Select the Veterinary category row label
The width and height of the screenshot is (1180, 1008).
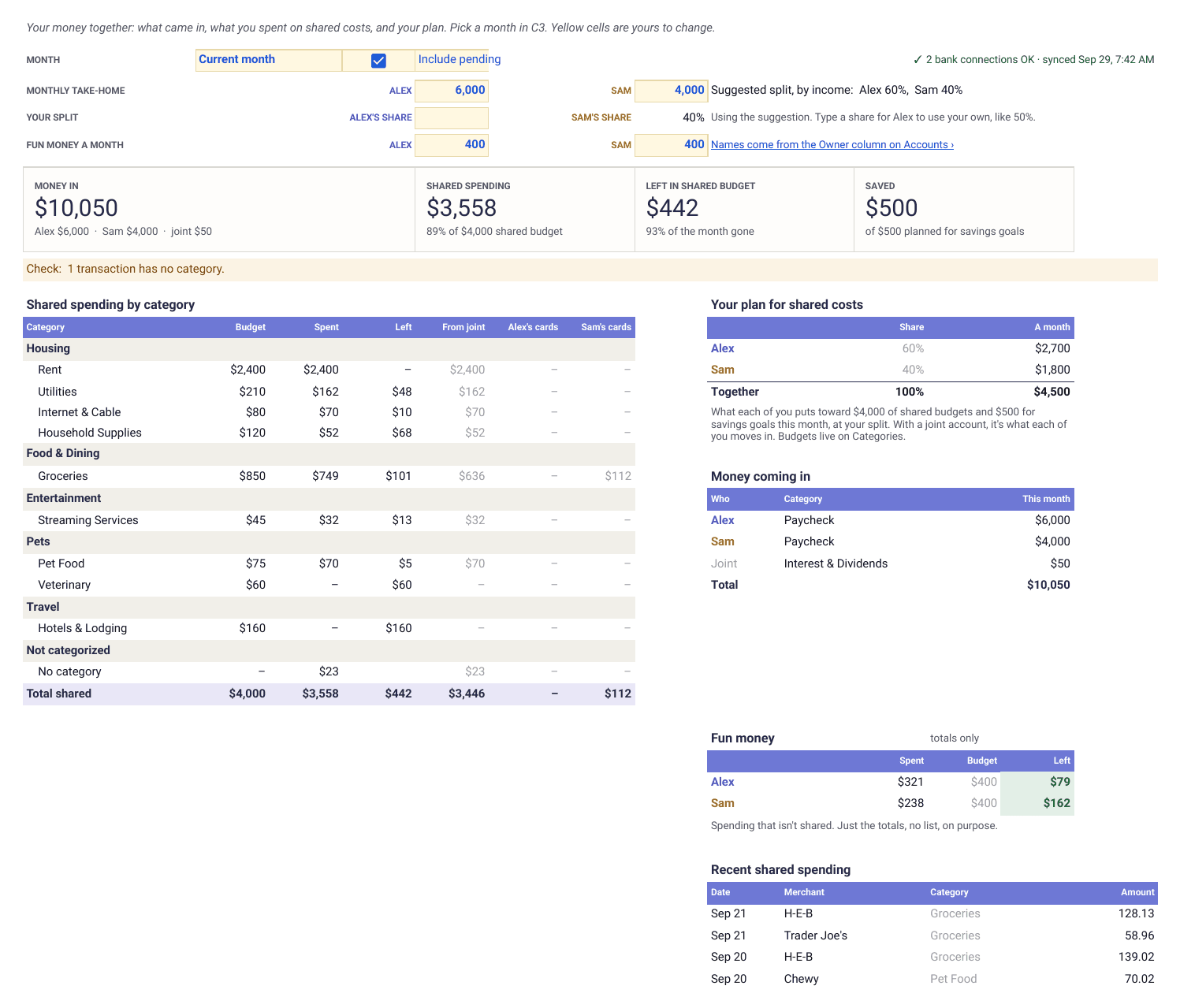[x=65, y=585]
